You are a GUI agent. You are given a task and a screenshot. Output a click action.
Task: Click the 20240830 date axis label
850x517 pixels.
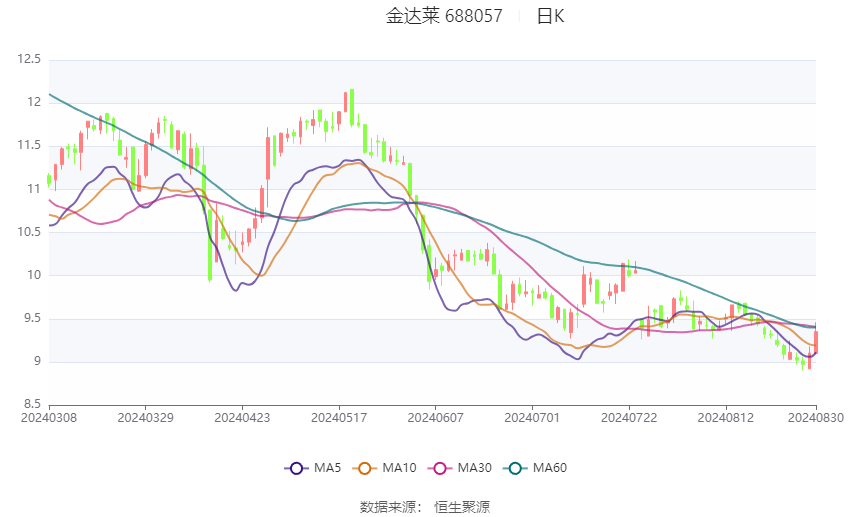[x=815, y=418]
